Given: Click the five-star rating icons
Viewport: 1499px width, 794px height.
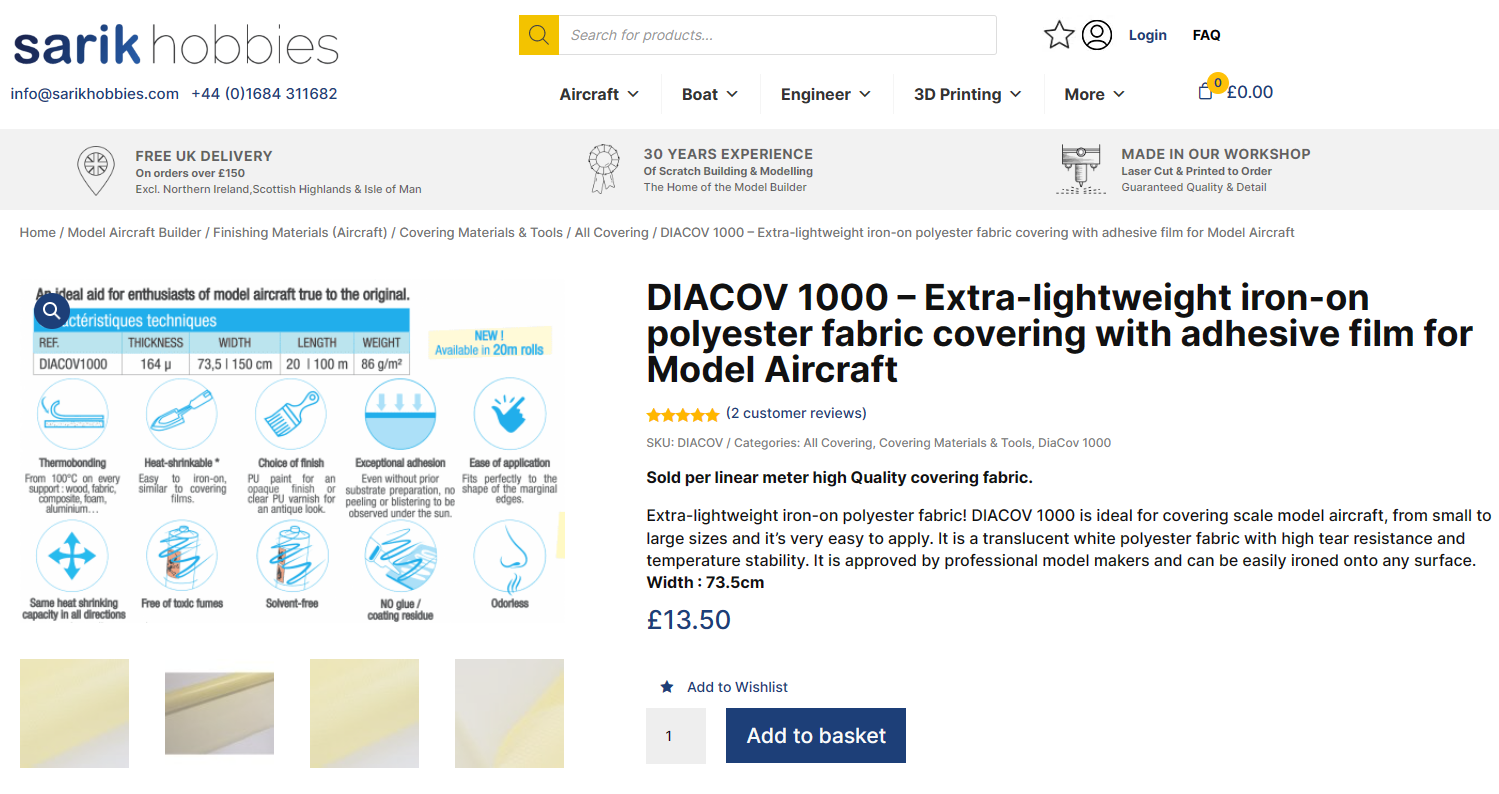Looking at the screenshot, I should (x=683, y=414).
